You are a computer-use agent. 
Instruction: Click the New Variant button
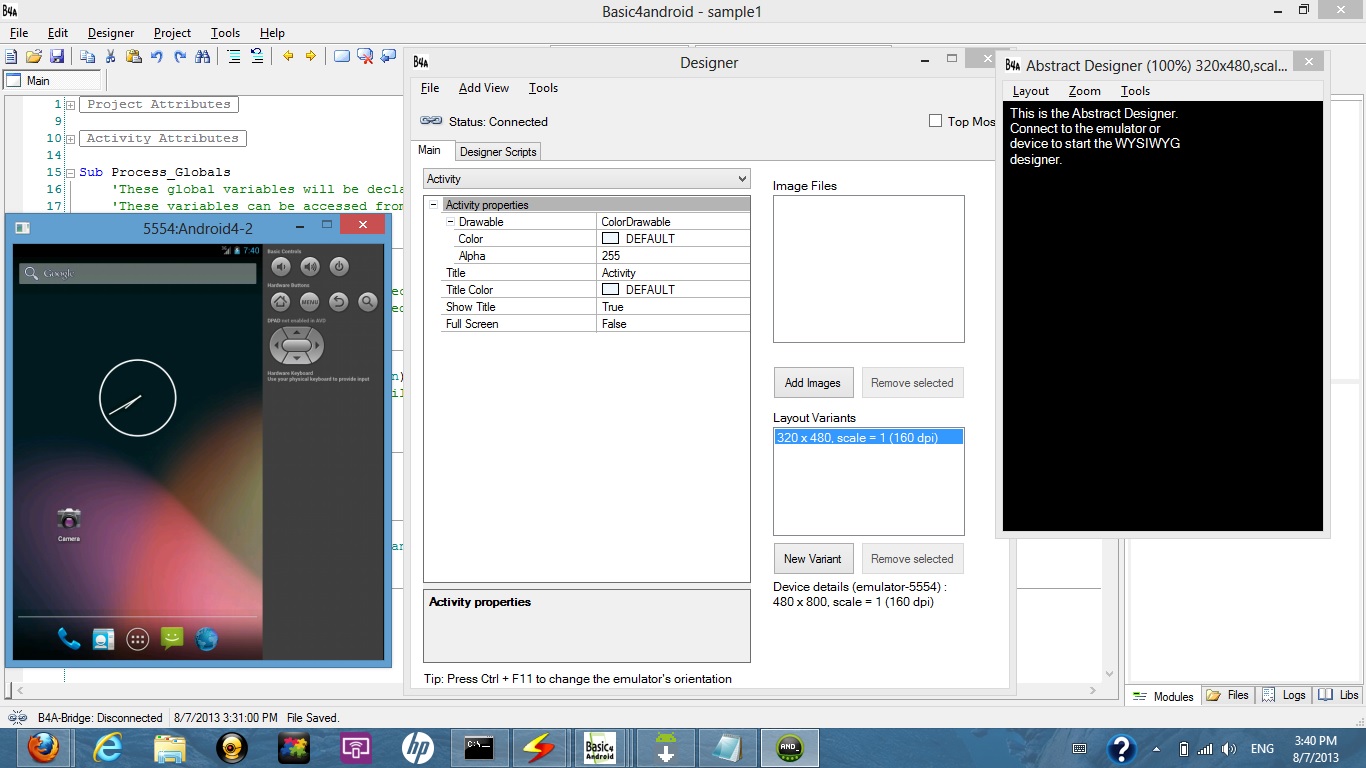[812, 559]
